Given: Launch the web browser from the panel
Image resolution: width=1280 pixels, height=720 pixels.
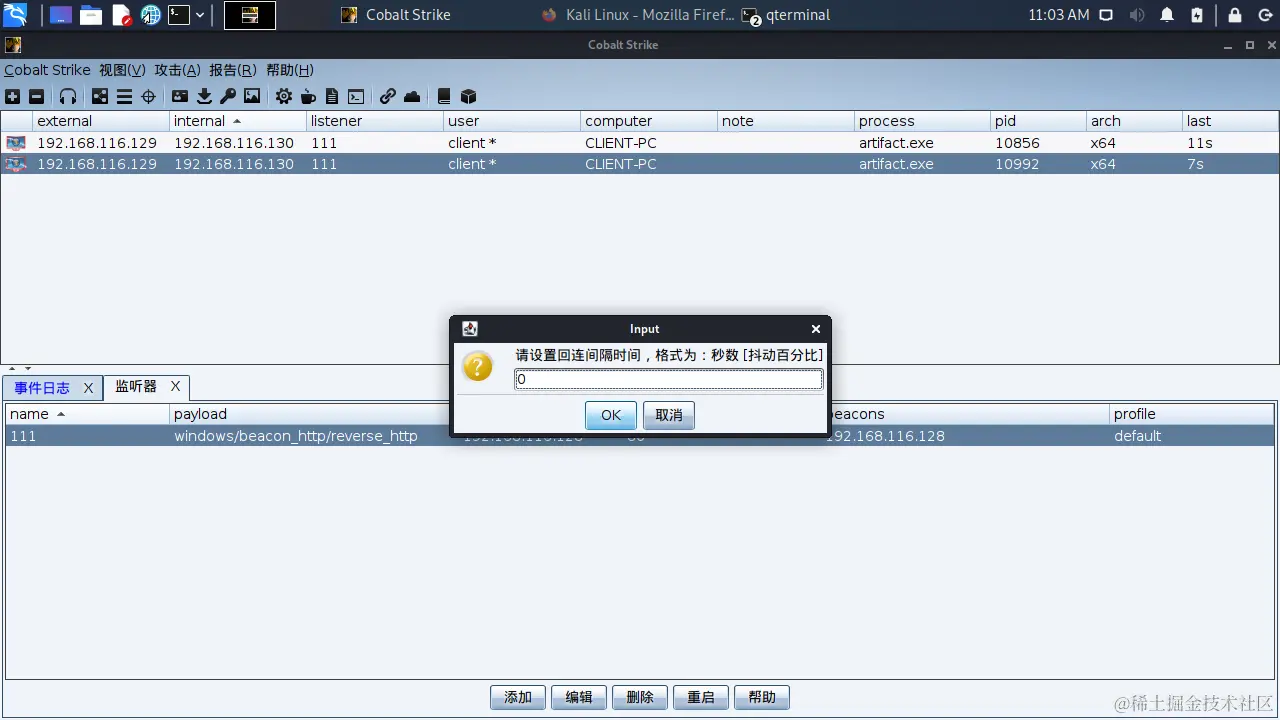Looking at the screenshot, I should tap(151, 15).
